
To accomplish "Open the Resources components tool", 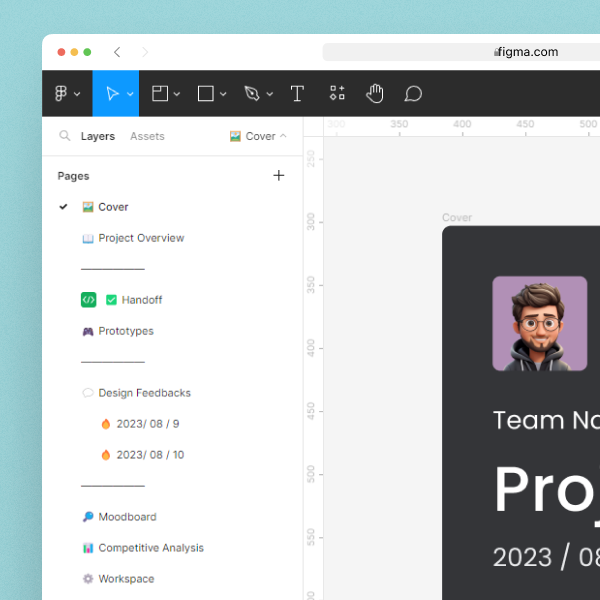I will (x=337, y=93).
